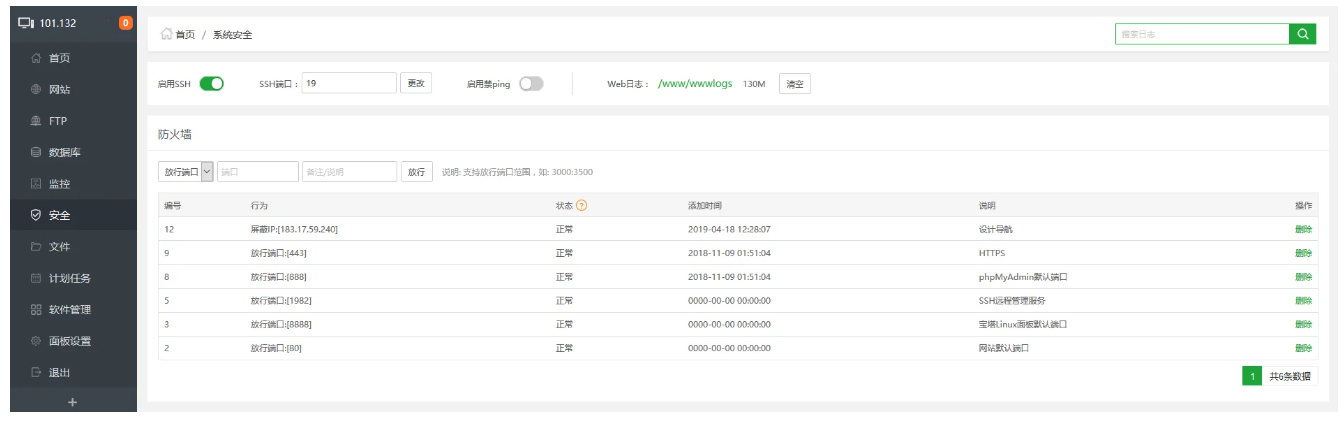The width and height of the screenshot is (1340, 421).
Task: Click 清空 button to clear web logs
Action: click(795, 84)
